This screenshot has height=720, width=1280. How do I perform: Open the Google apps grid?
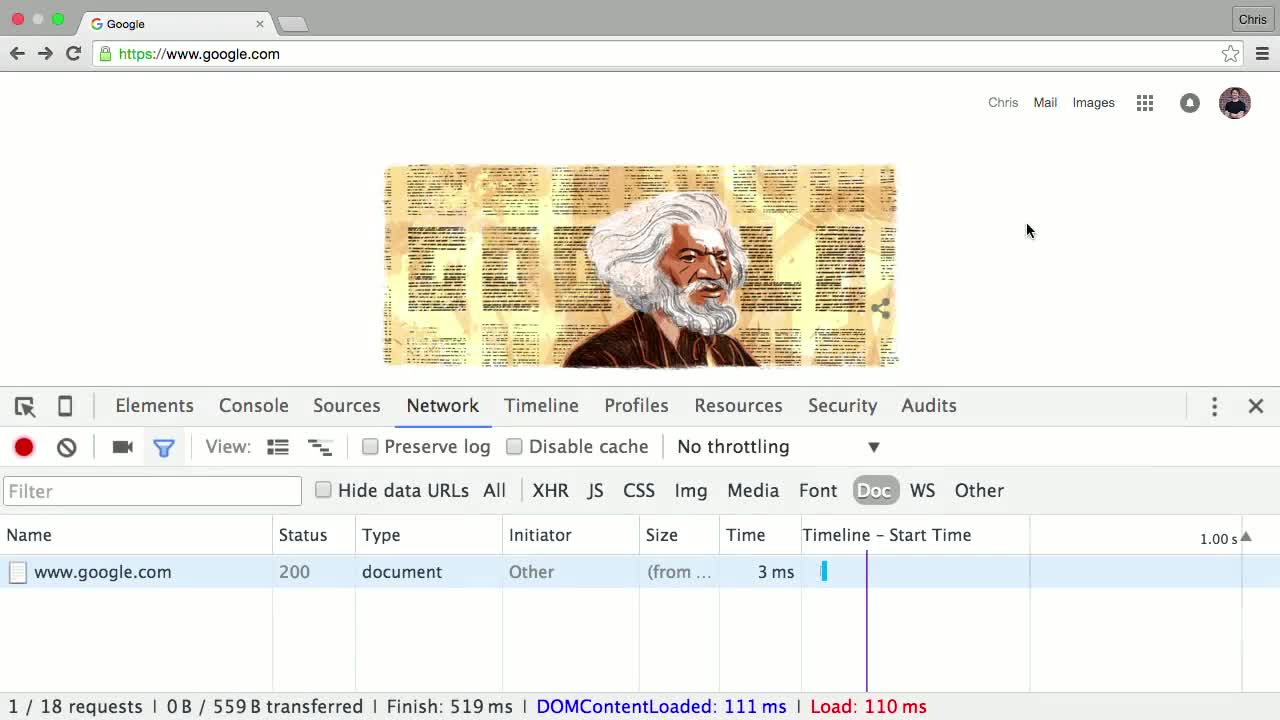[x=1145, y=103]
